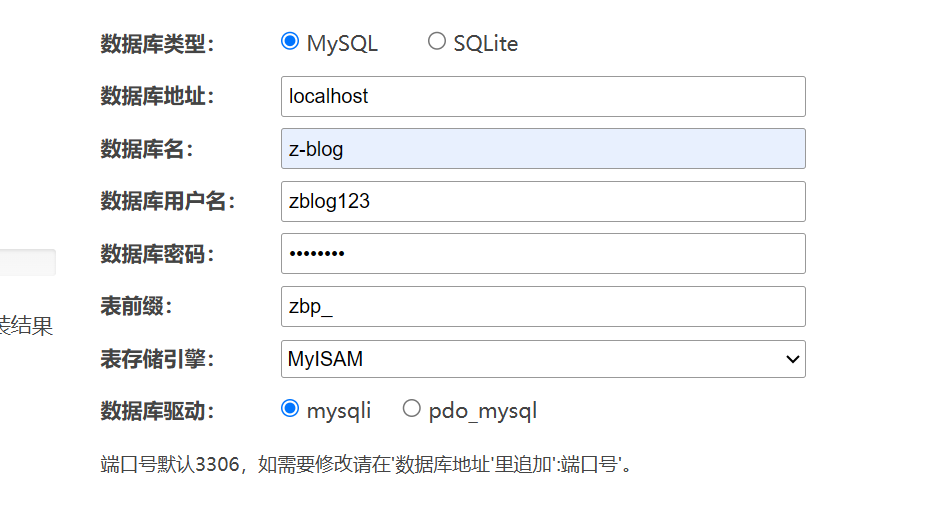This screenshot has width=951, height=516.
Task: Click the chevron arrow of the 表存储引擎 select
Action: tap(792, 359)
